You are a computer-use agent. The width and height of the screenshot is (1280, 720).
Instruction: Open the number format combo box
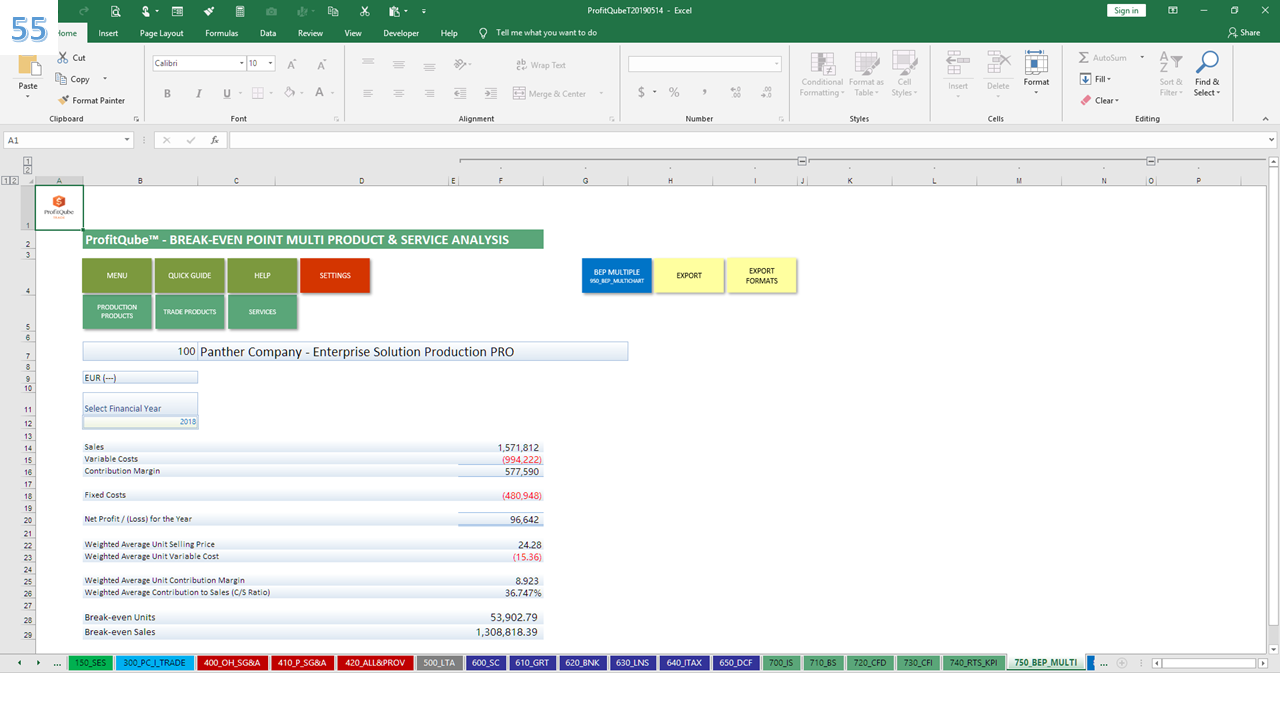point(705,64)
